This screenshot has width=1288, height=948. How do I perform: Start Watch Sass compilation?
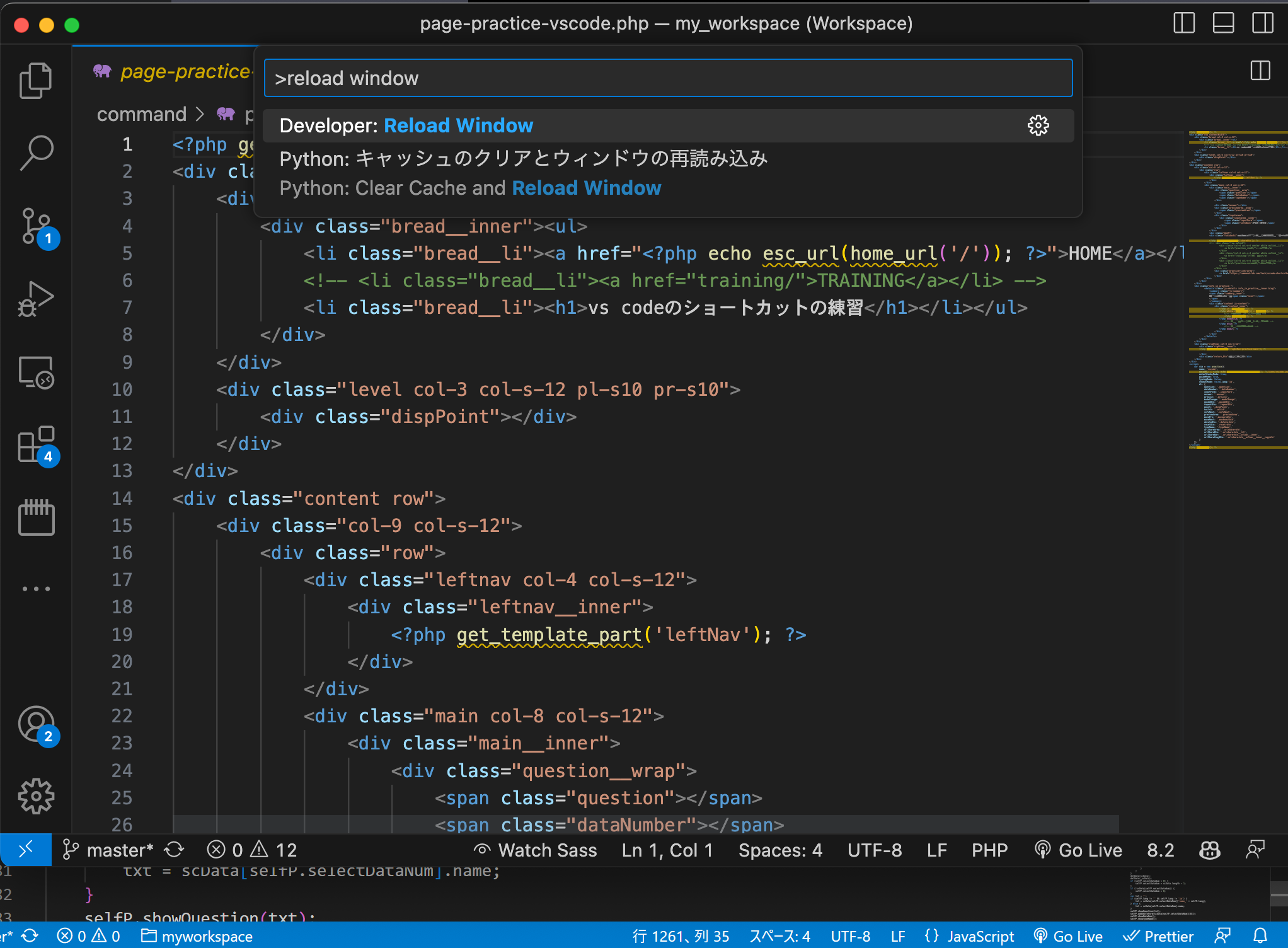coord(535,850)
